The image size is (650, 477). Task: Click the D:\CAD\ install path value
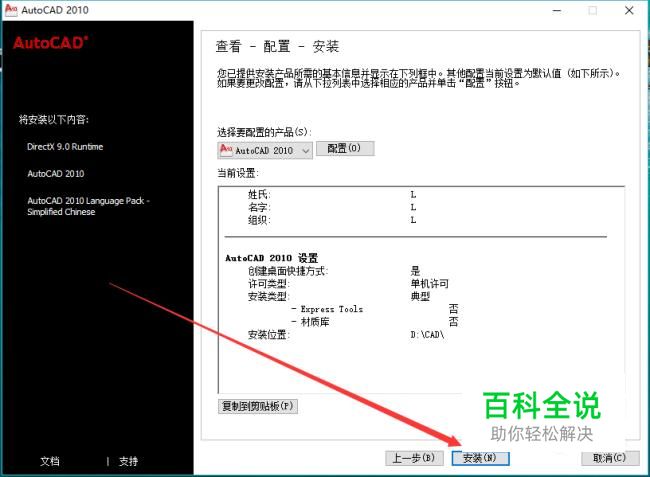[427, 335]
